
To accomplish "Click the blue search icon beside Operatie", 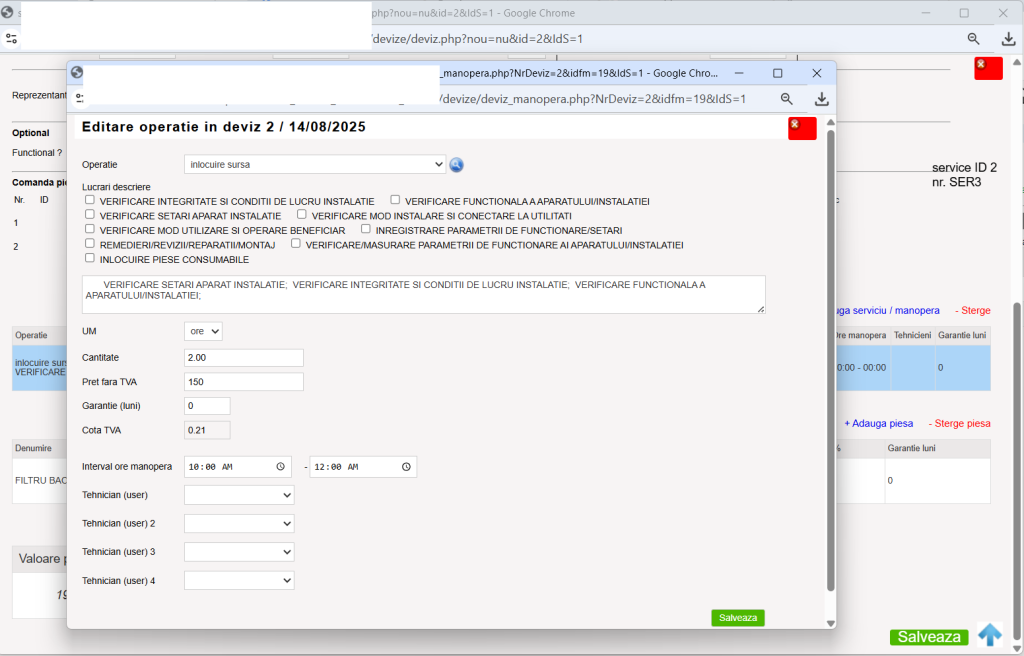I will pos(456,165).
